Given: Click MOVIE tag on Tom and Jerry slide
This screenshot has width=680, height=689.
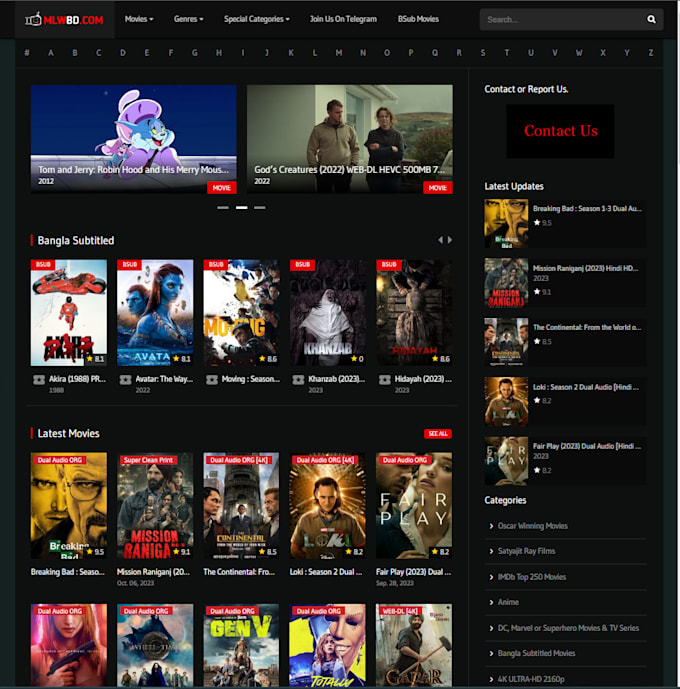Looking at the screenshot, I should (x=221, y=188).
